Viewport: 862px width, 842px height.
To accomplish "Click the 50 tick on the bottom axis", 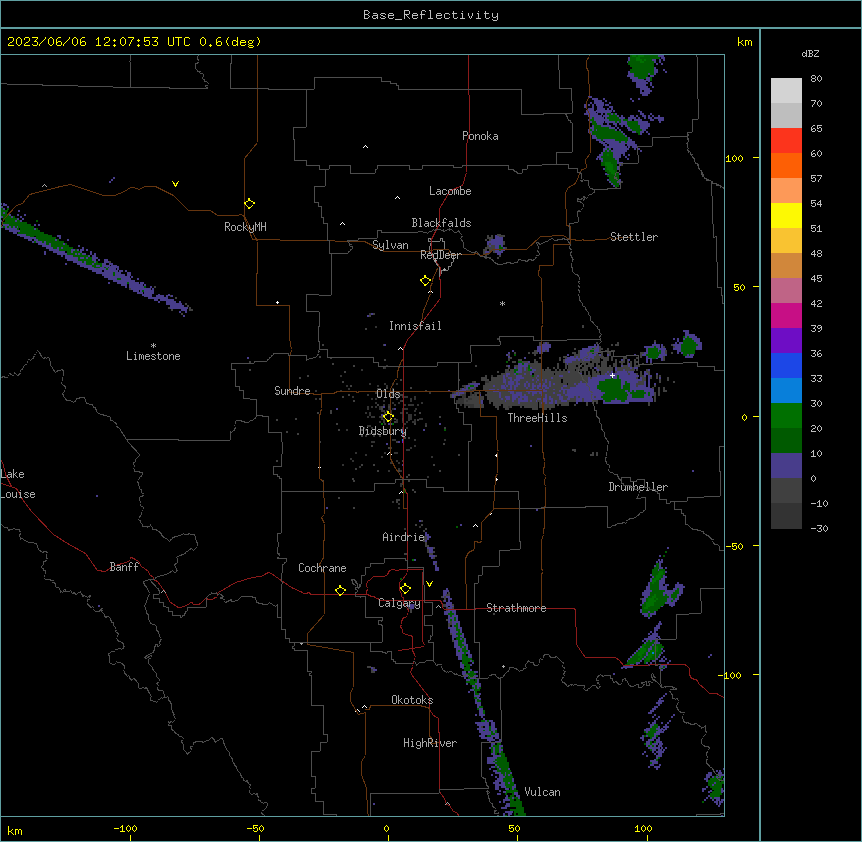I will pos(515,828).
